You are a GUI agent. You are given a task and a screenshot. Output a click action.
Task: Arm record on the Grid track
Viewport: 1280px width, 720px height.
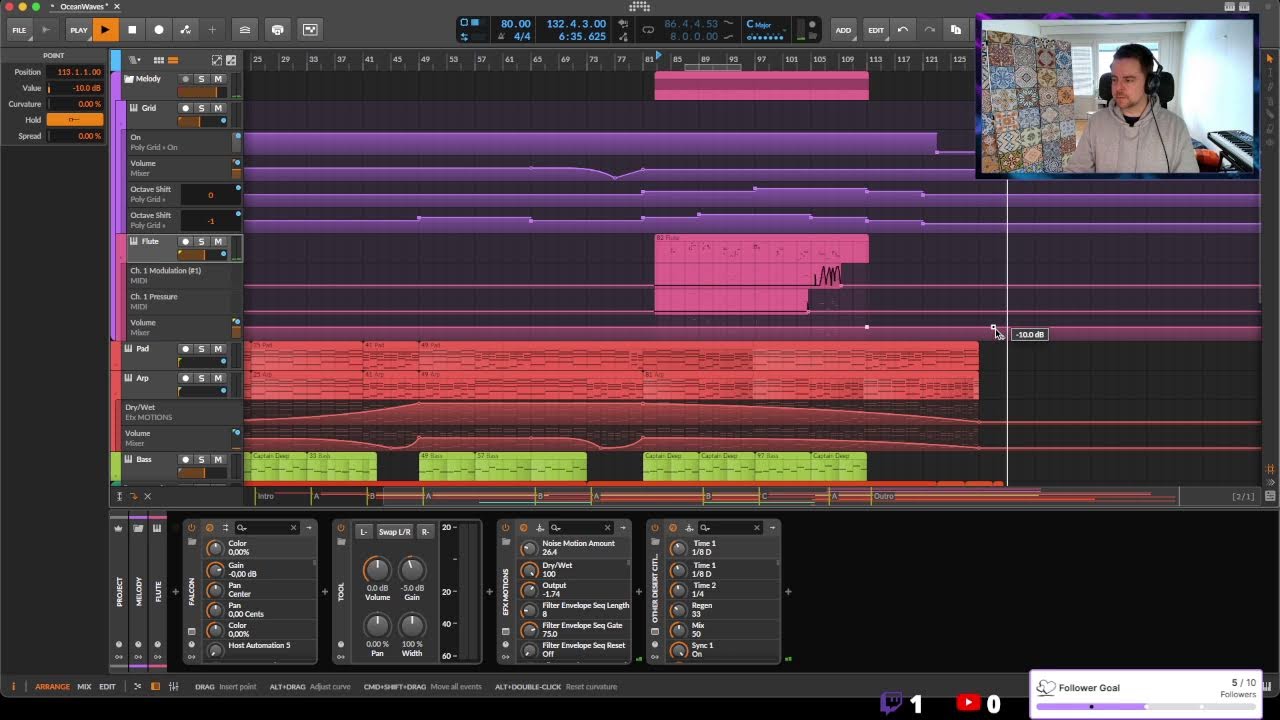click(185, 108)
